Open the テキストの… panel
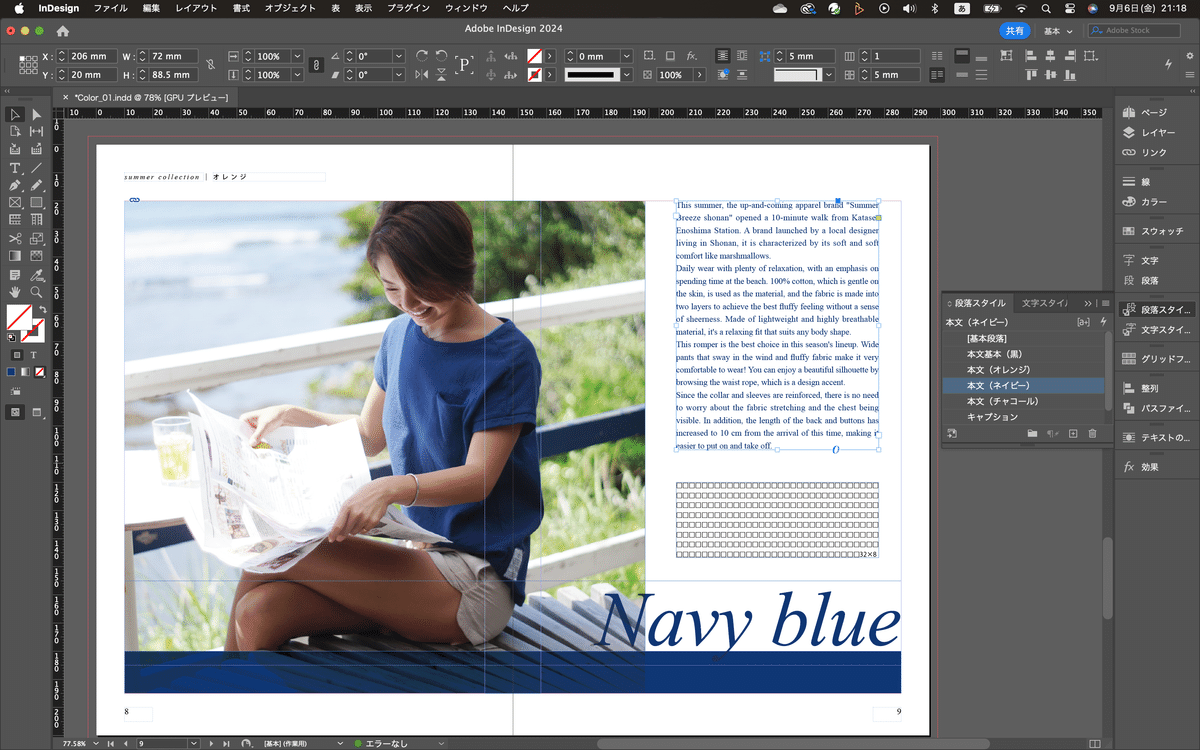Image resolution: width=1200 pixels, height=750 pixels. [x=1155, y=437]
